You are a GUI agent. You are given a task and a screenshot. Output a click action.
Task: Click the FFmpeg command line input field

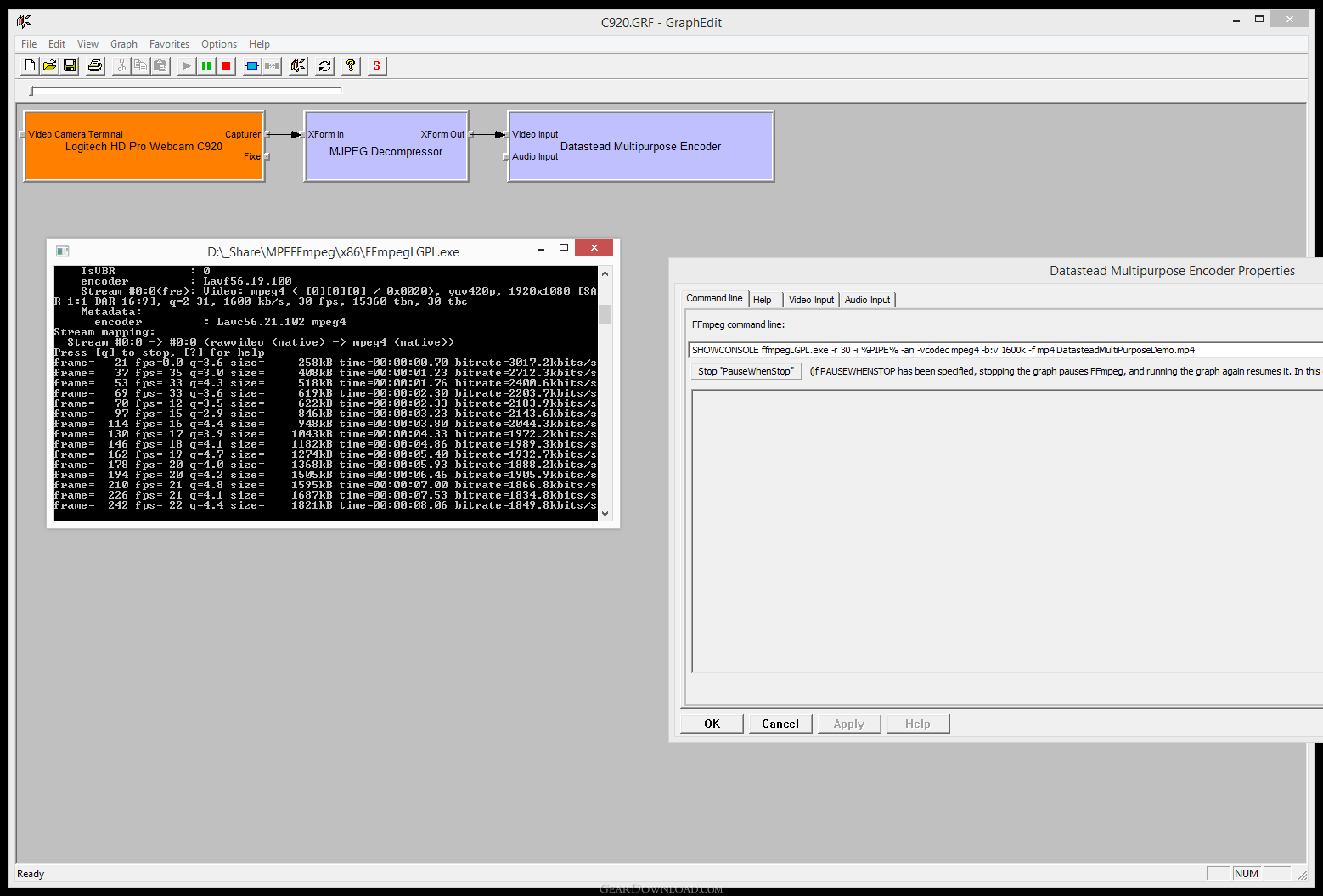tap(1005, 350)
